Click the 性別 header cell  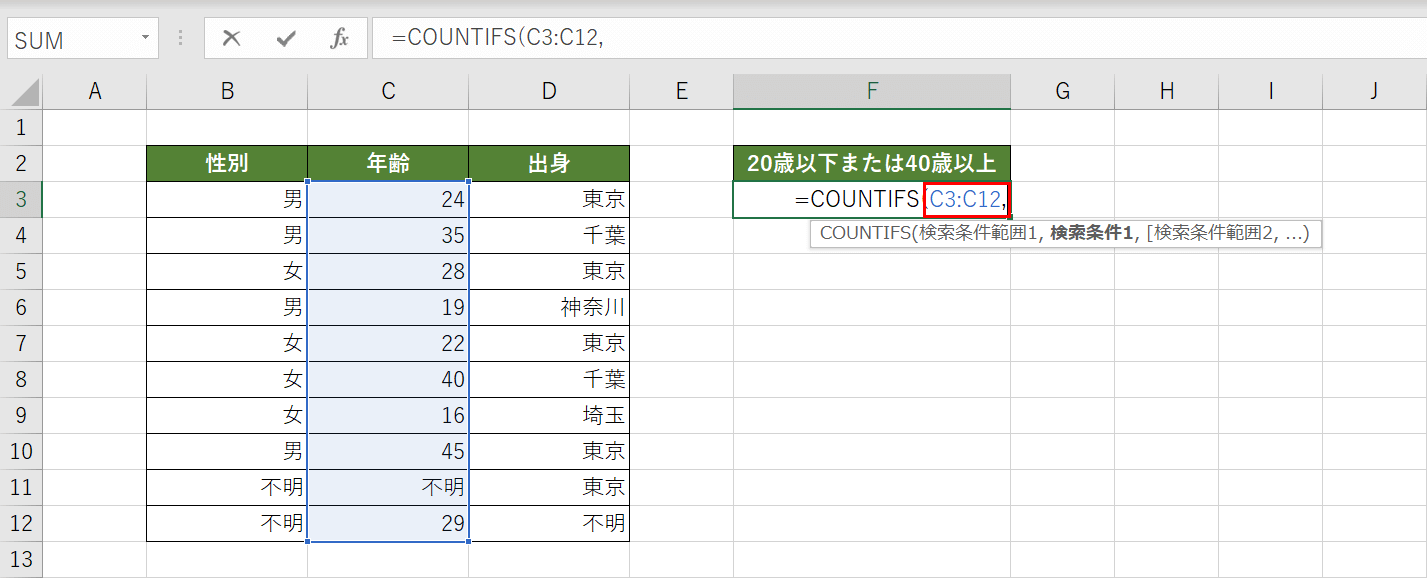tap(226, 163)
